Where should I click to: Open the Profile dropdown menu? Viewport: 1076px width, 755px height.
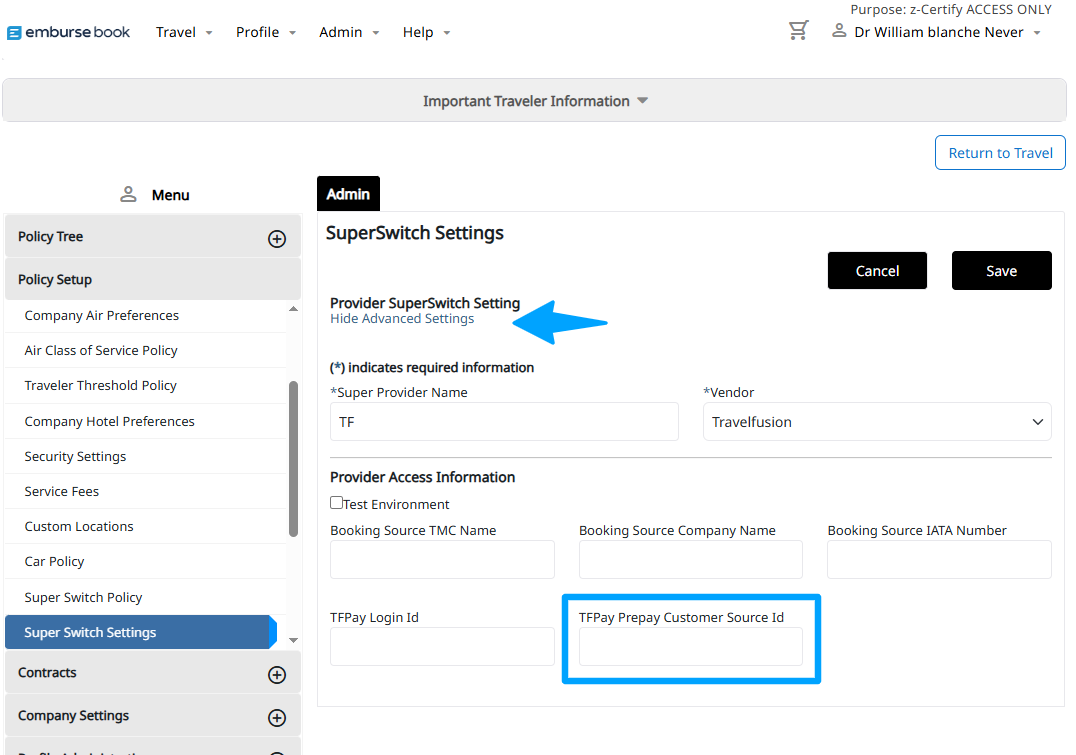(x=266, y=32)
